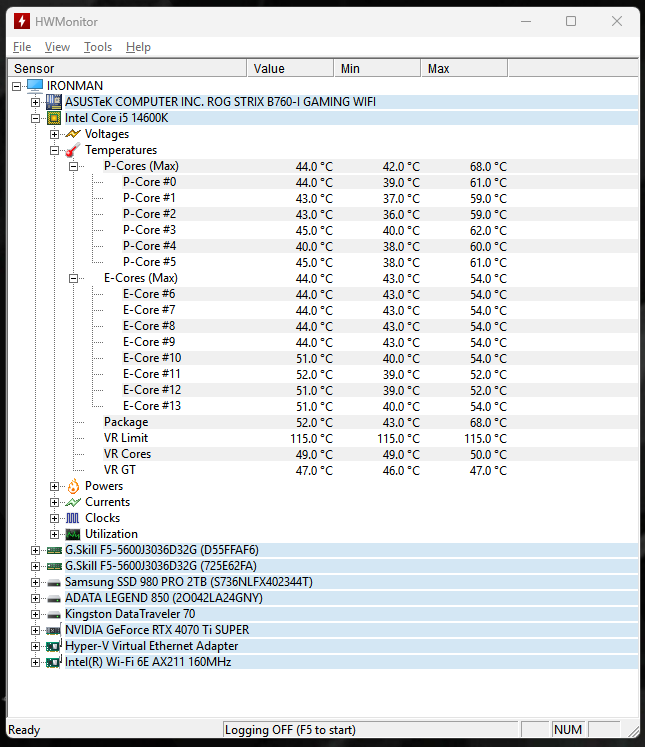Click drive icon for ADATA LEGEND 850

54,598
